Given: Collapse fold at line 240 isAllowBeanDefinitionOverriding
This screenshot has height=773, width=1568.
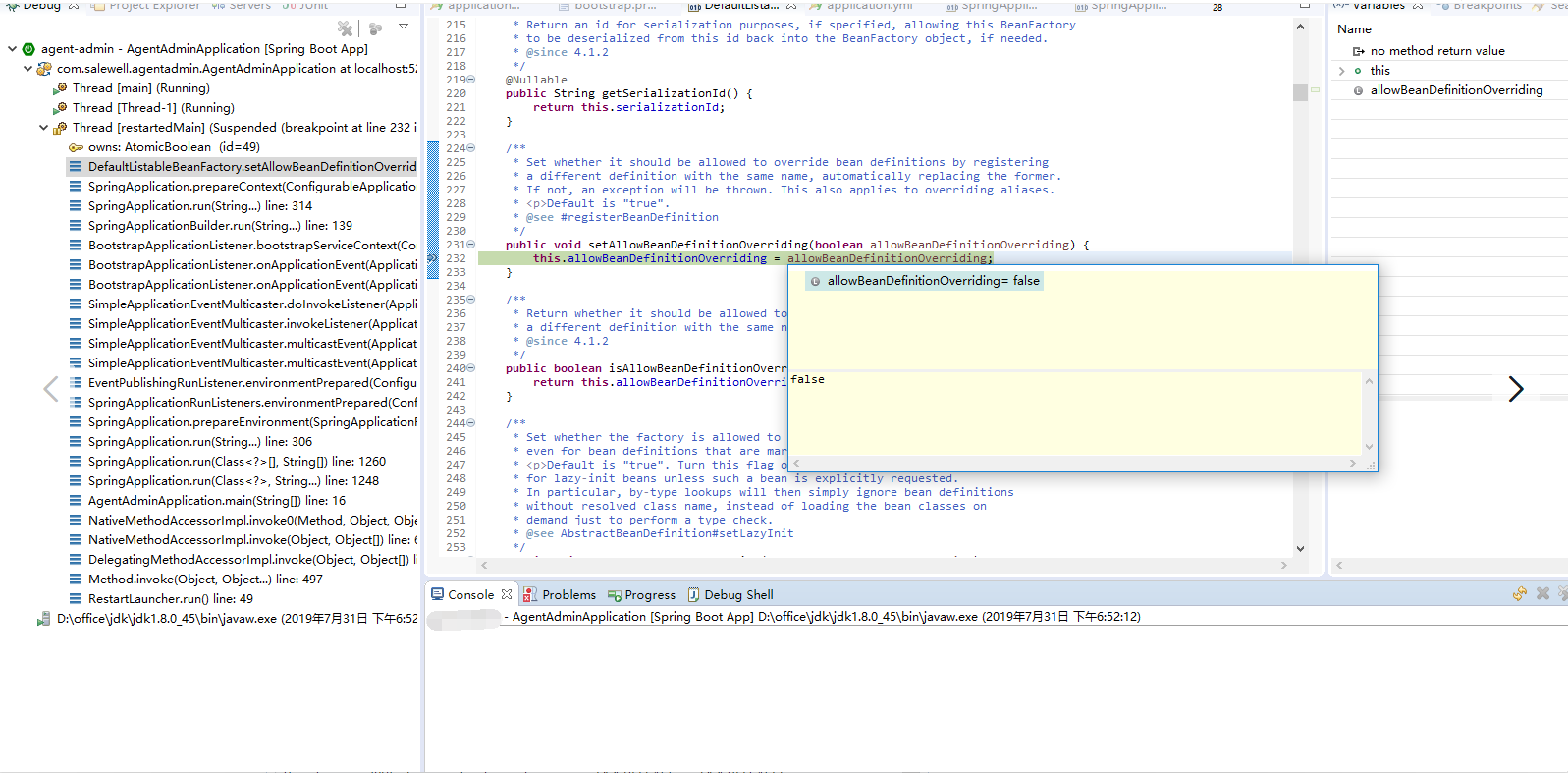Looking at the screenshot, I should (x=471, y=368).
